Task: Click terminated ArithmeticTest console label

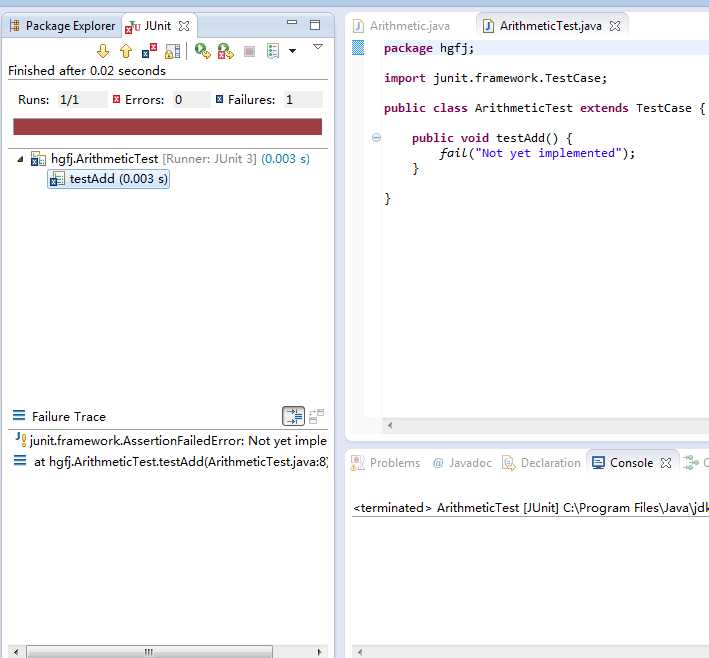Action: [x=530, y=508]
